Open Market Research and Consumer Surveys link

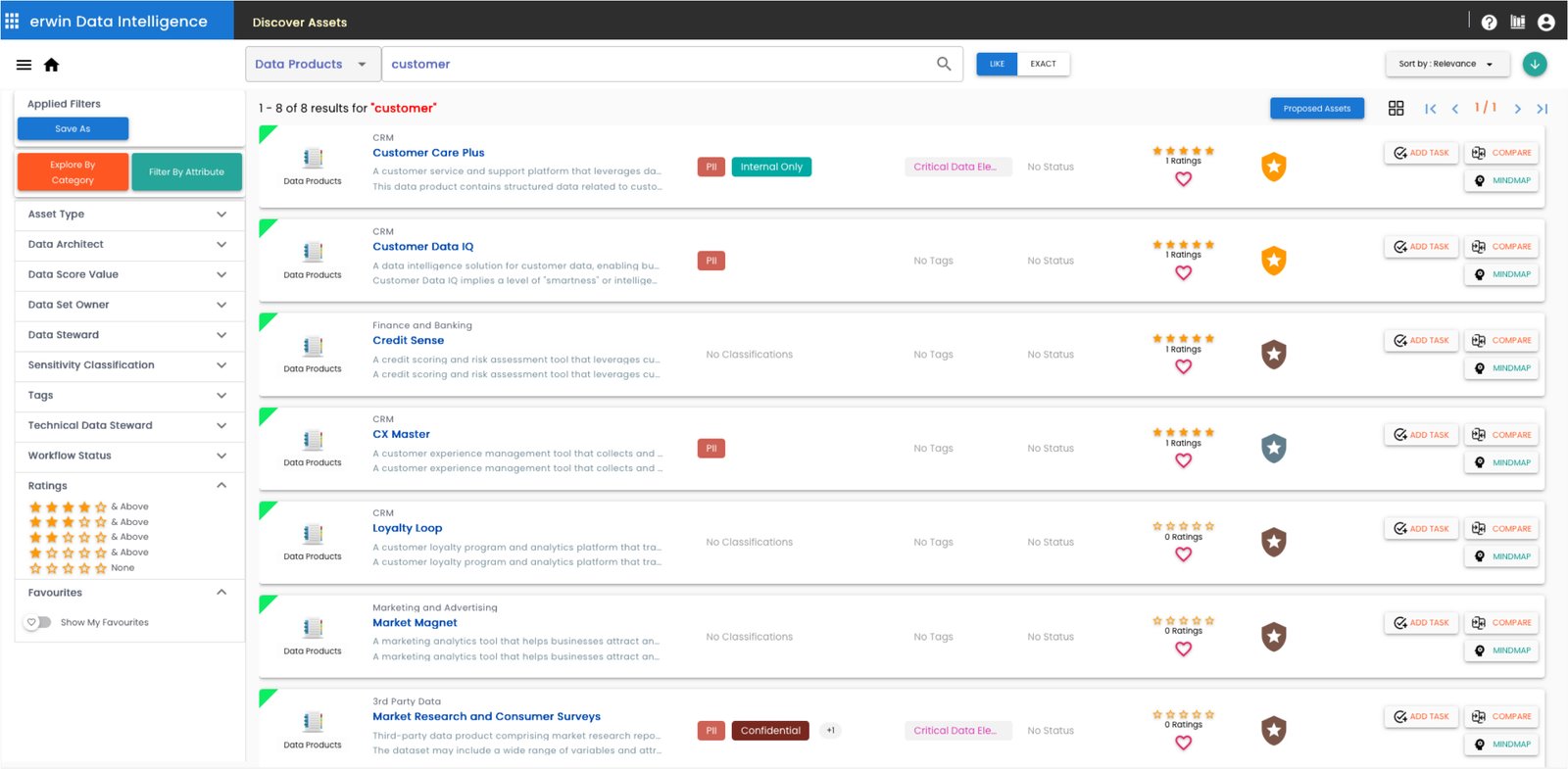(x=486, y=716)
